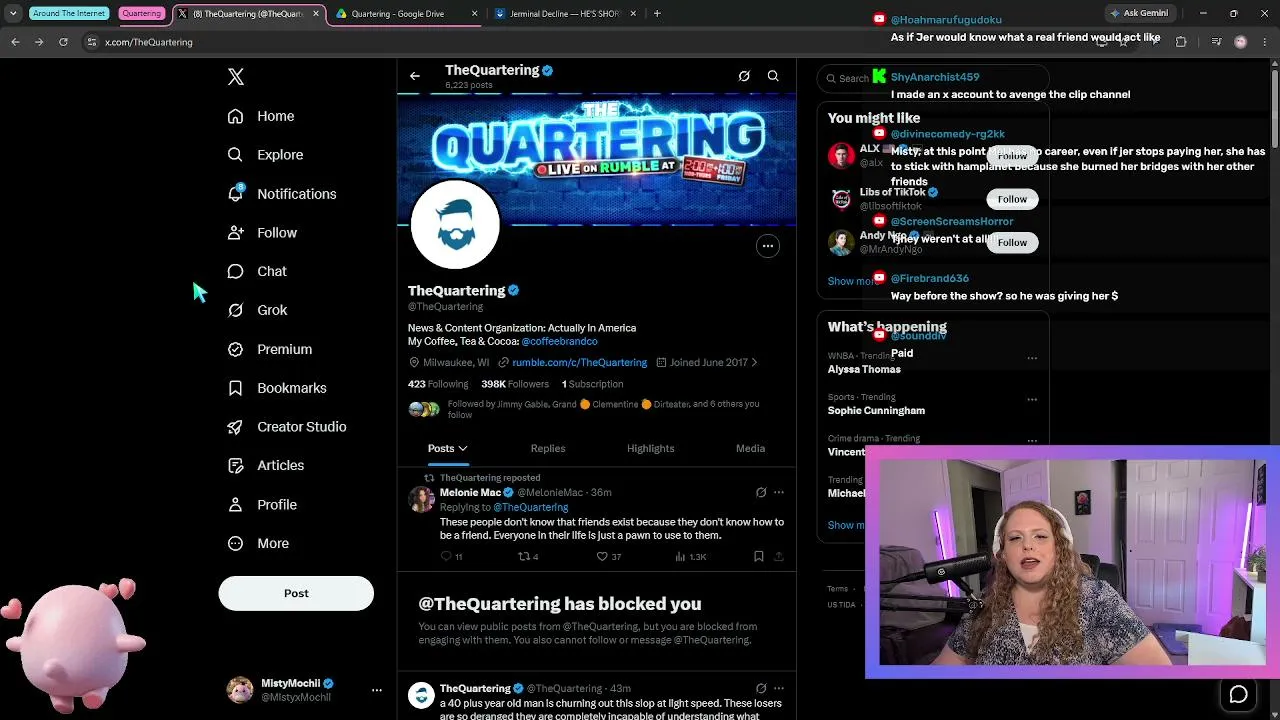Open Premium in the sidebar
The width and height of the screenshot is (1280, 720).
click(x=270, y=349)
